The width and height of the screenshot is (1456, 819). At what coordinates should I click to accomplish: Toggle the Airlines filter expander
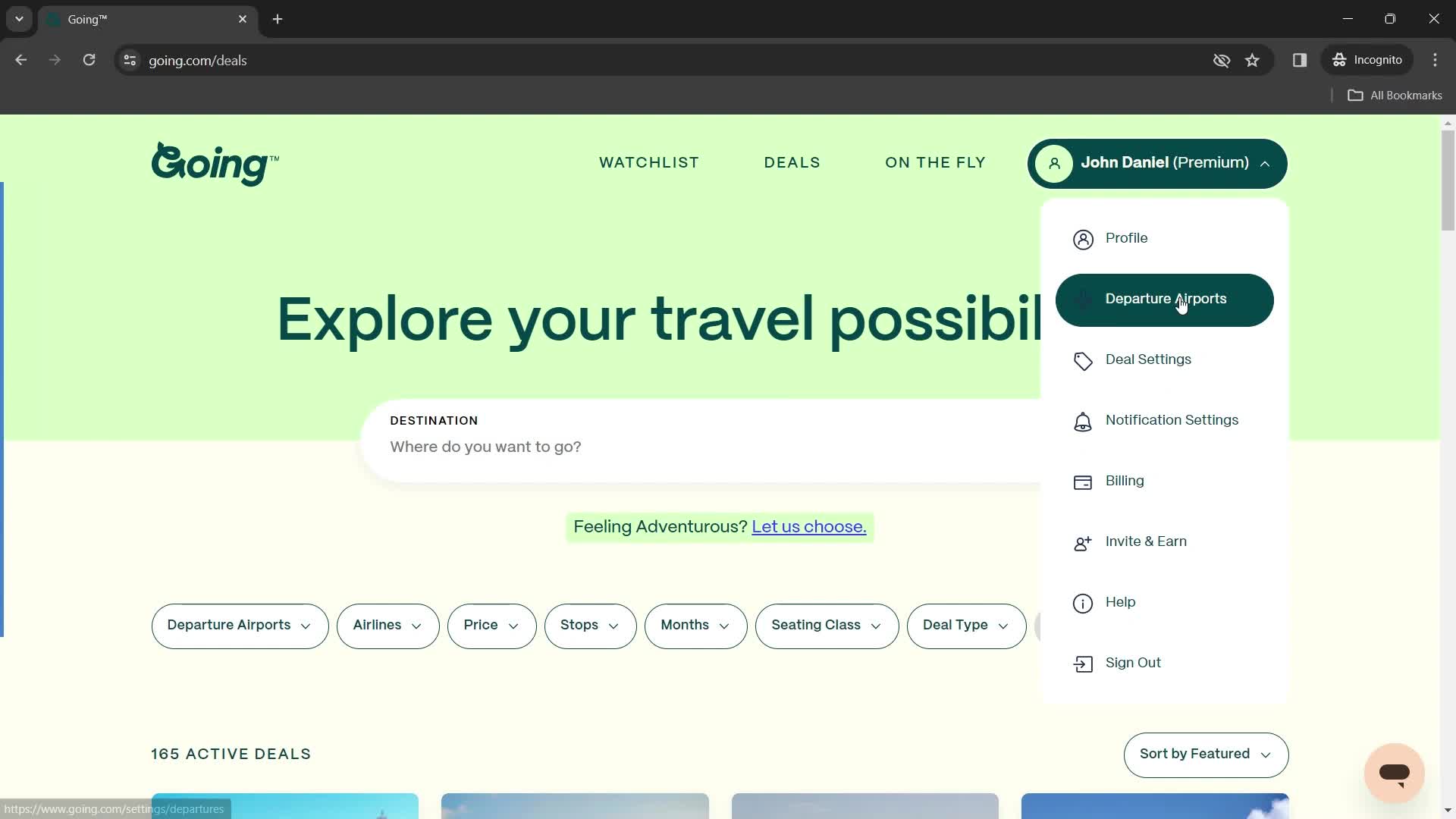tap(388, 625)
